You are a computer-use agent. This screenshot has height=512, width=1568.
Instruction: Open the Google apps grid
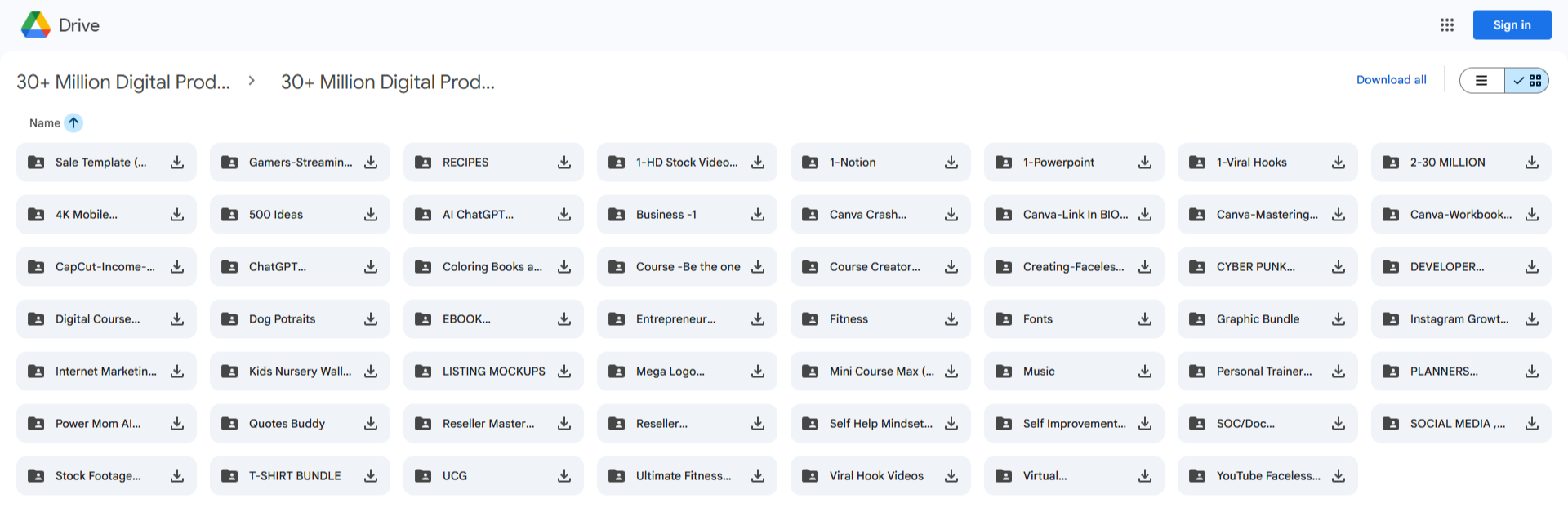click(x=1447, y=25)
